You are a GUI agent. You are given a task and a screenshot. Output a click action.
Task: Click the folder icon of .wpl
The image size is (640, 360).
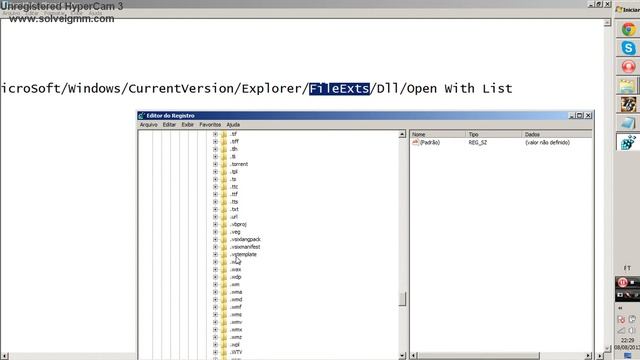click(224, 344)
